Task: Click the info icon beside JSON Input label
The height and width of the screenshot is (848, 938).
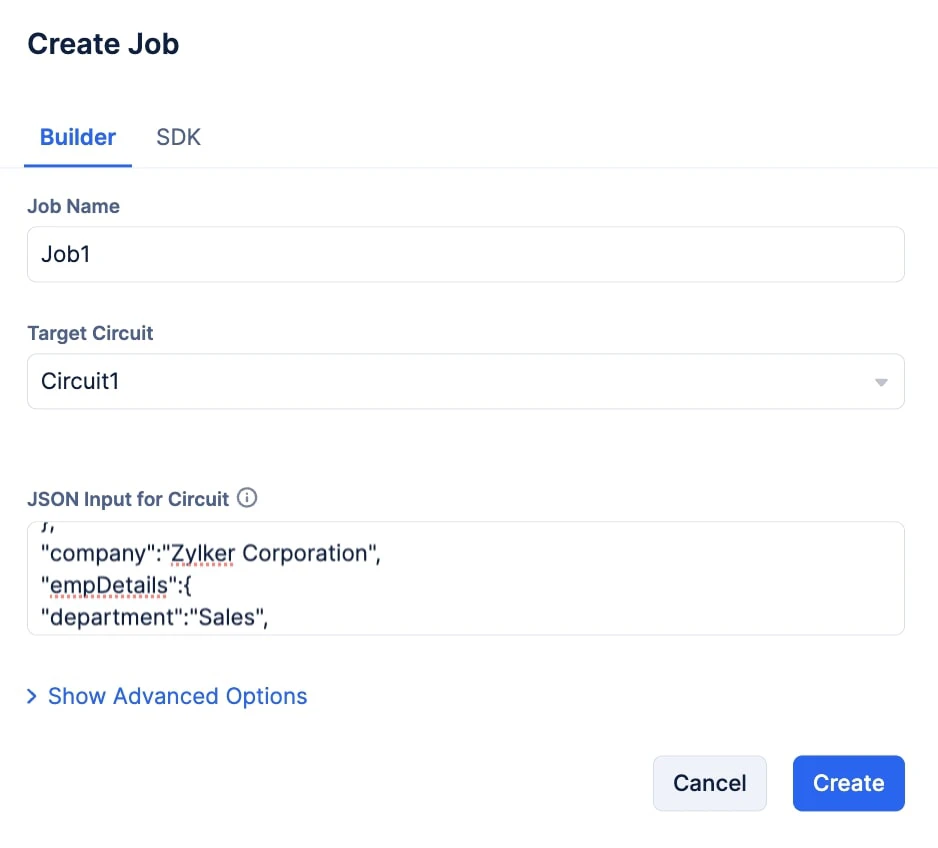Action: point(247,498)
